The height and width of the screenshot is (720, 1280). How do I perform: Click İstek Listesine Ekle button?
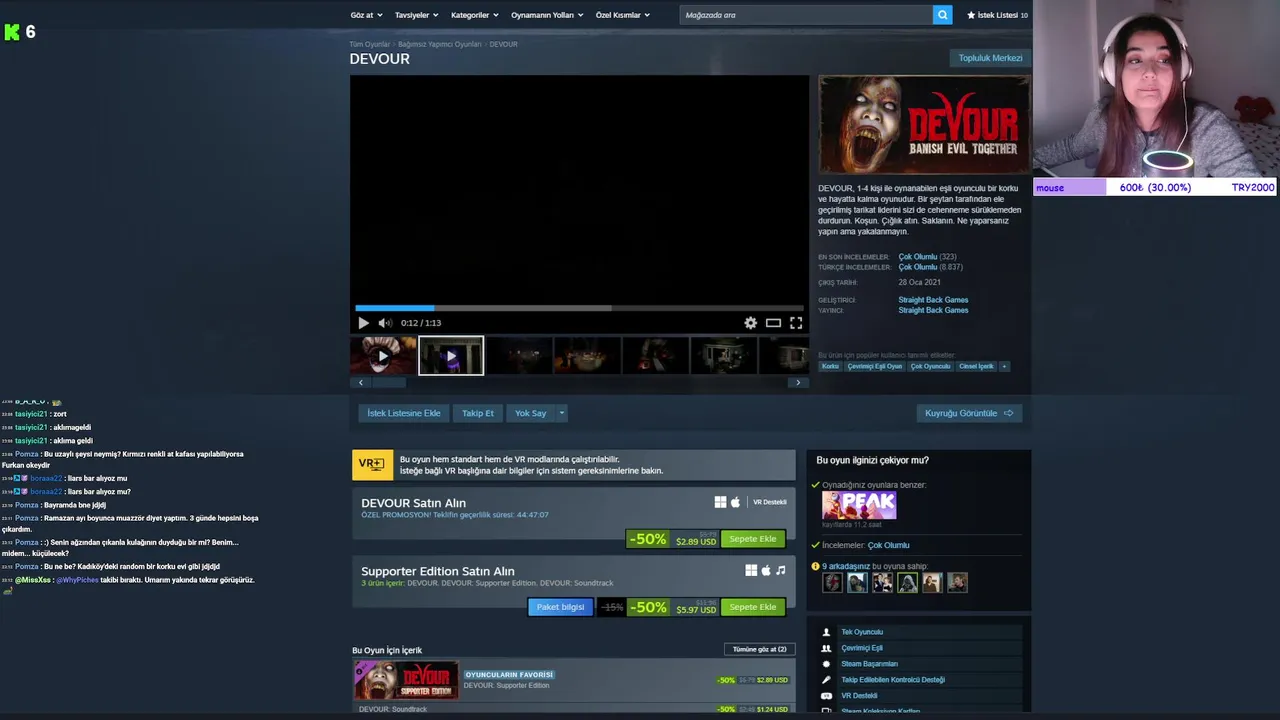(404, 413)
